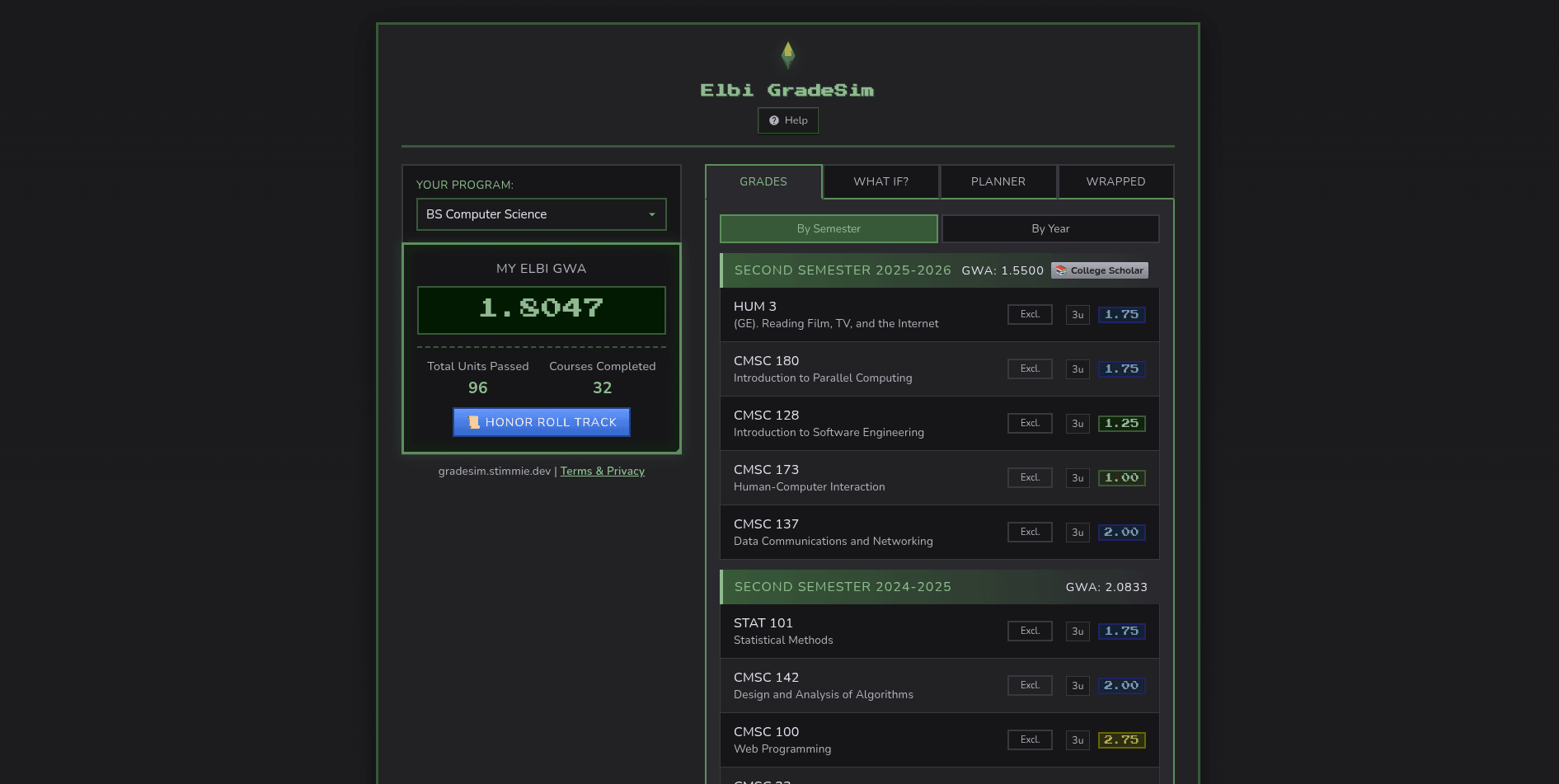Edit the 1.25 grade of CMSC 128
Viewport: 1559px width, 784px height.
pyautogui.click(x=1121, y=423)
